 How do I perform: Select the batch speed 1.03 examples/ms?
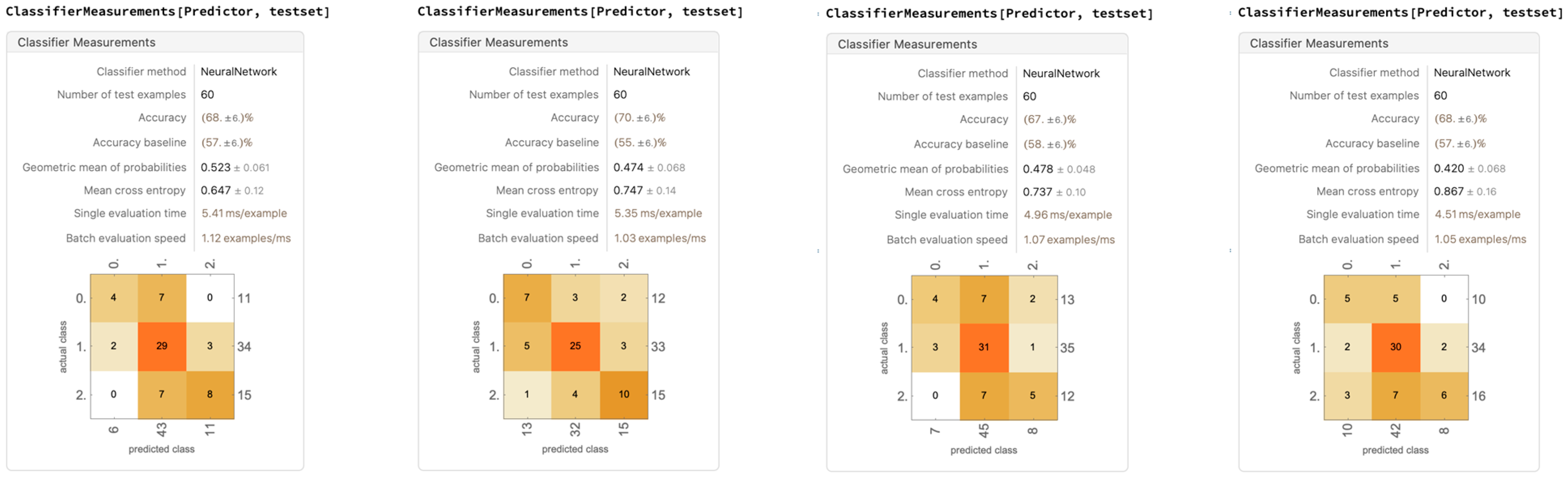659,238
